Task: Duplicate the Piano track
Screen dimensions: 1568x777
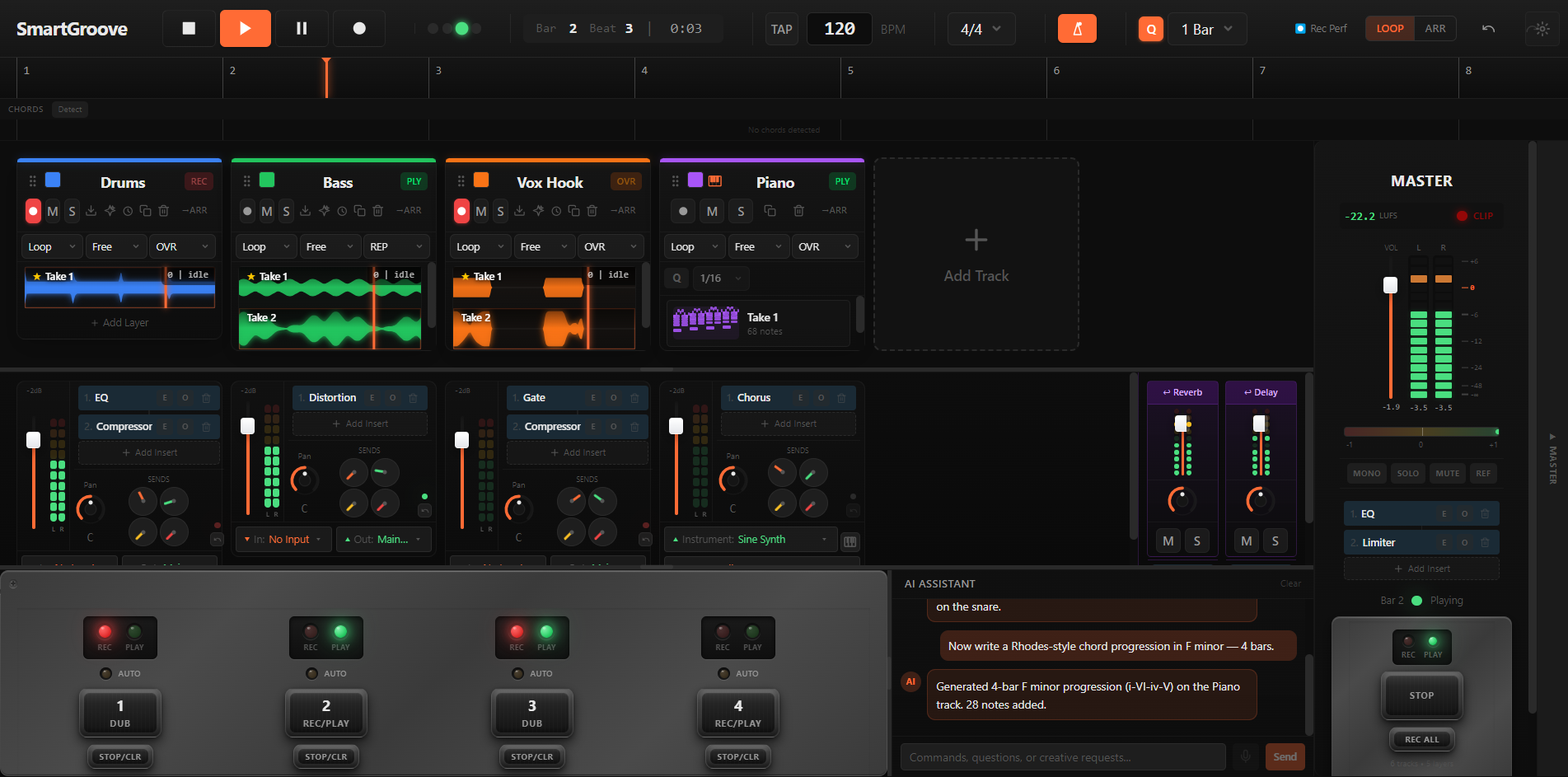Action: pos(770,211)
